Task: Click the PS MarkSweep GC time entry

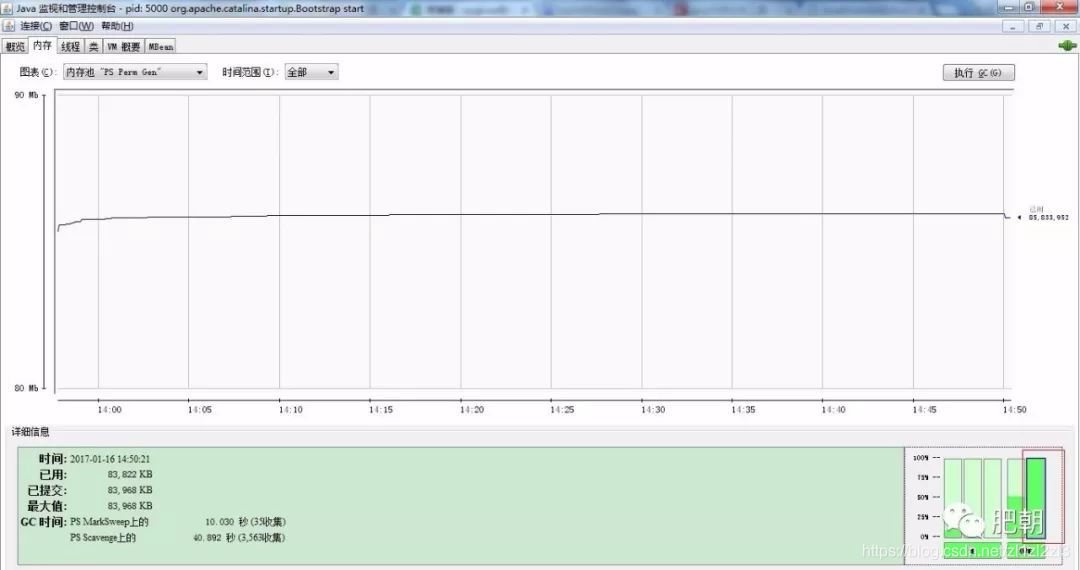Action: [x=178, y=522]
